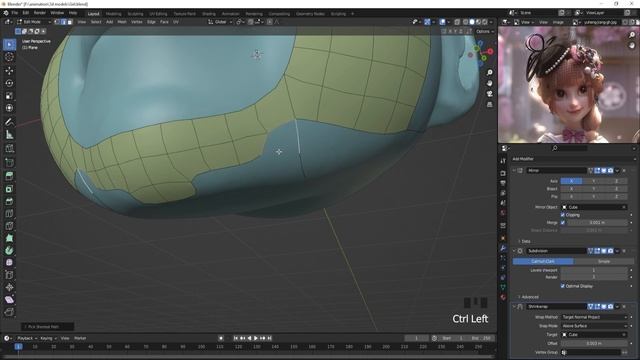640x360 pixels.
Task: Open the Mesh menu in viewport header
Action: 122,22
